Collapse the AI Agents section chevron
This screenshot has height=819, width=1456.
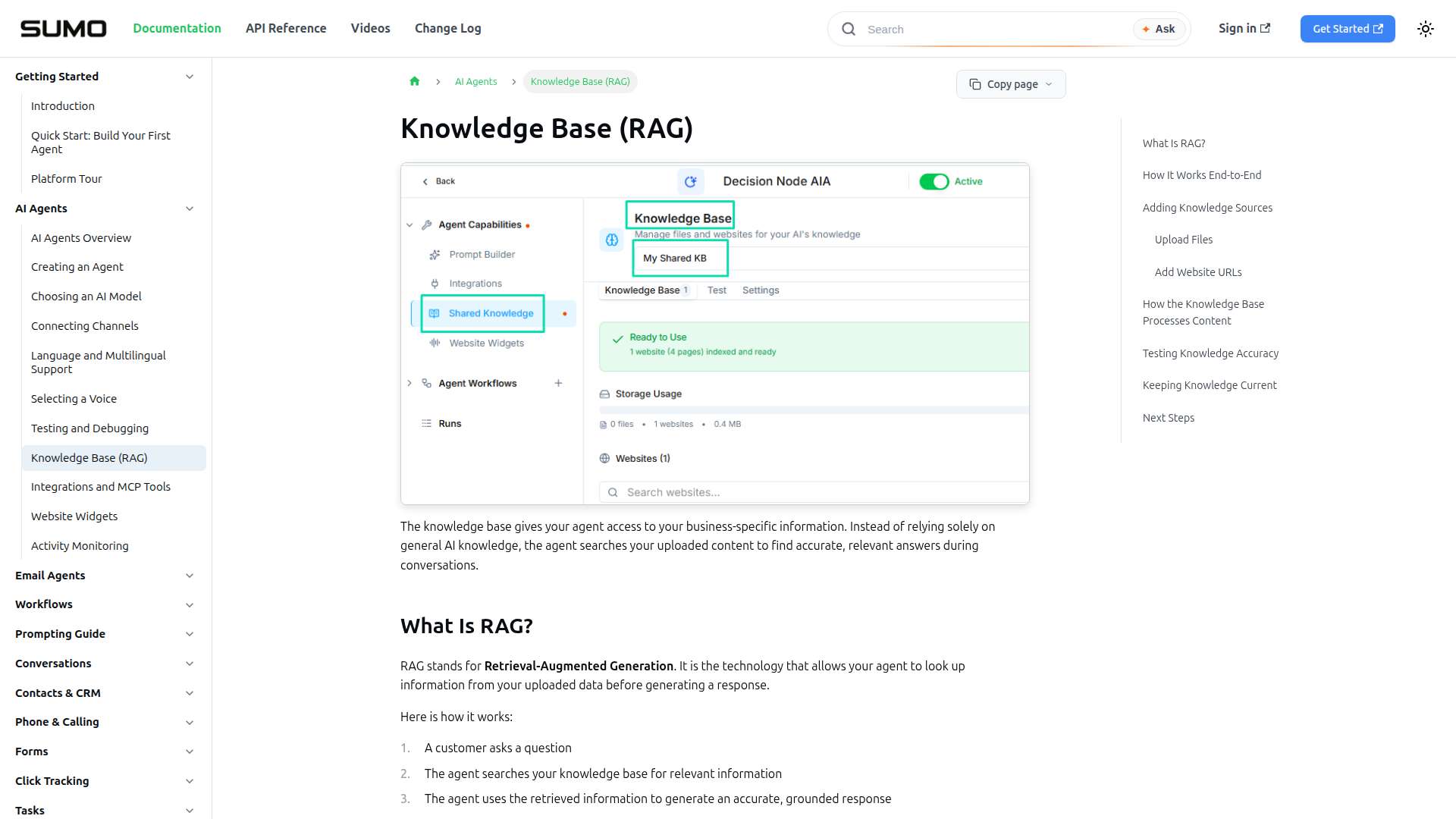[x=190, y=209]
